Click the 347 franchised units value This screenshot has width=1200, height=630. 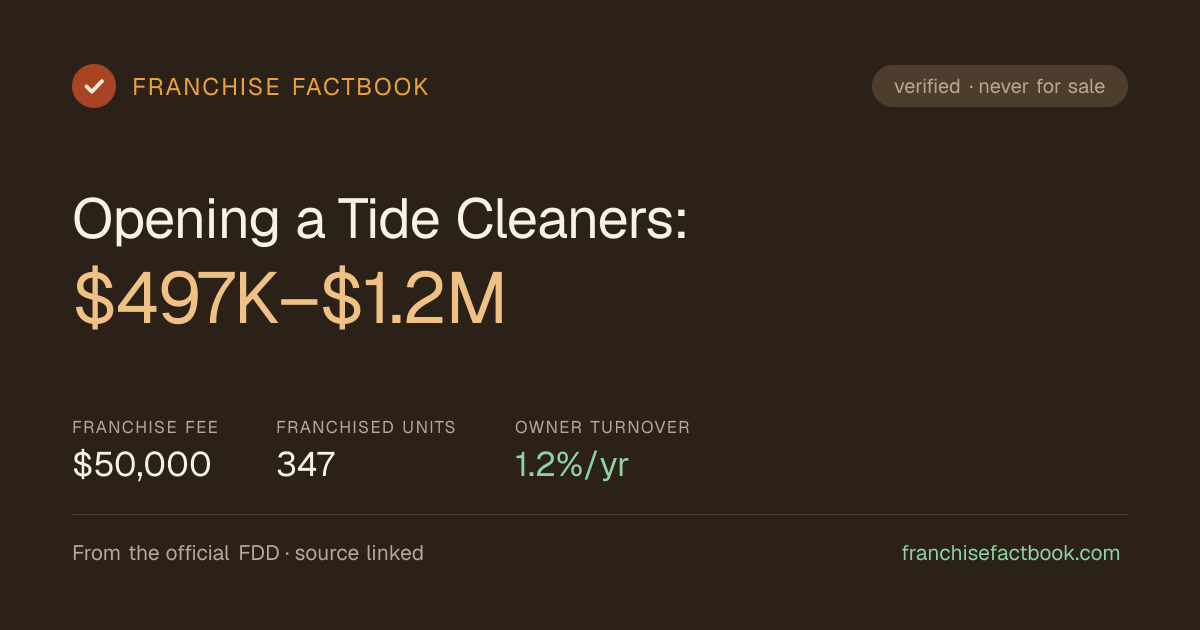pos(306,465)
